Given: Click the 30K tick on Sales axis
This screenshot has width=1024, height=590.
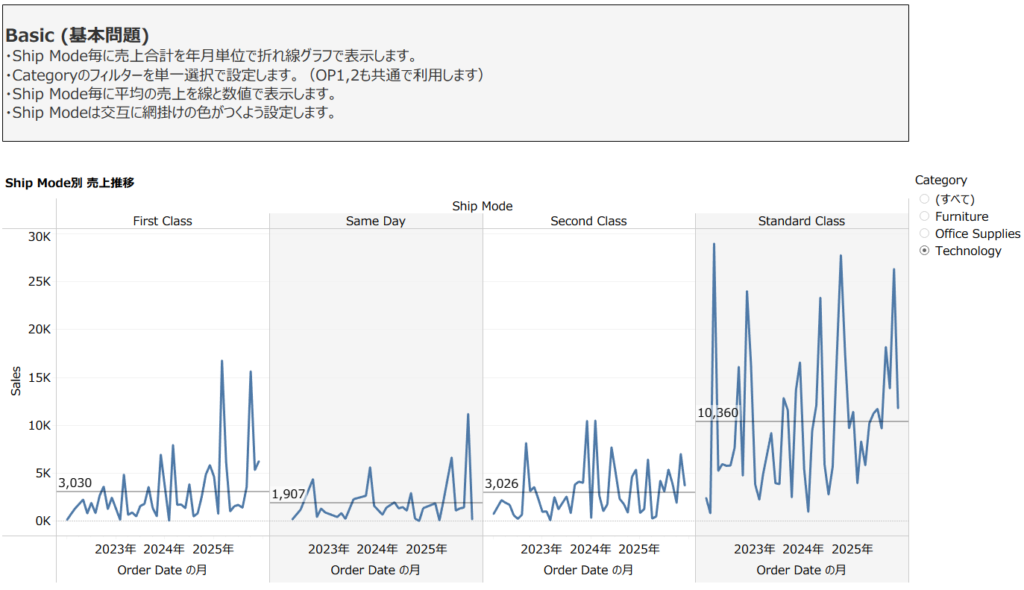Looking at the screenshot, I should point(38,237).
